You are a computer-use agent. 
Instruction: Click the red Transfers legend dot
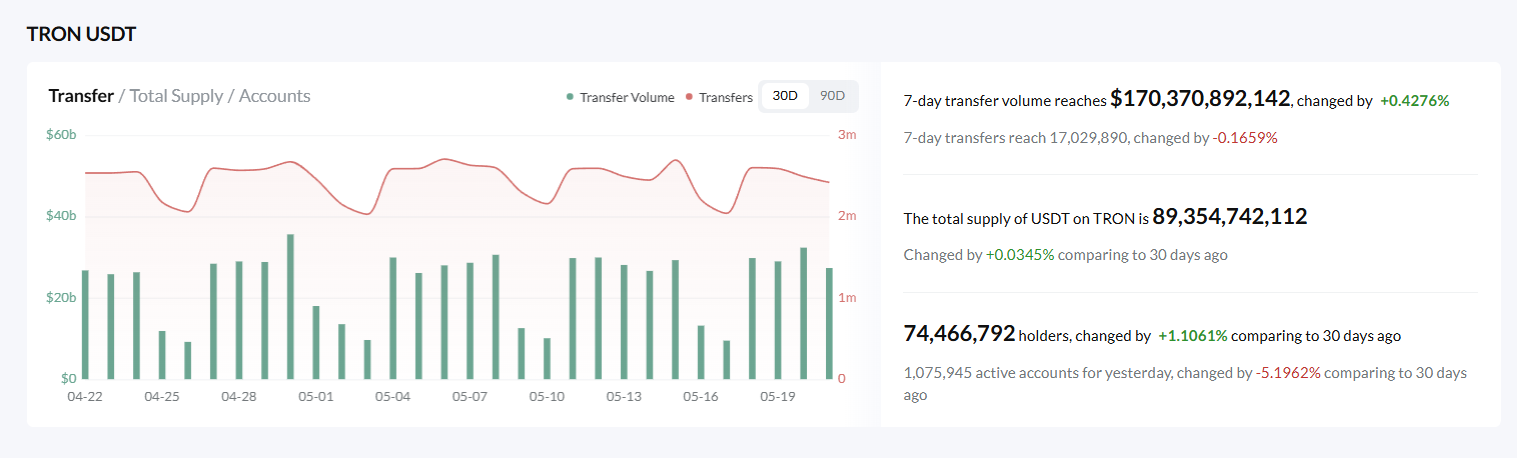click(690, 97)
